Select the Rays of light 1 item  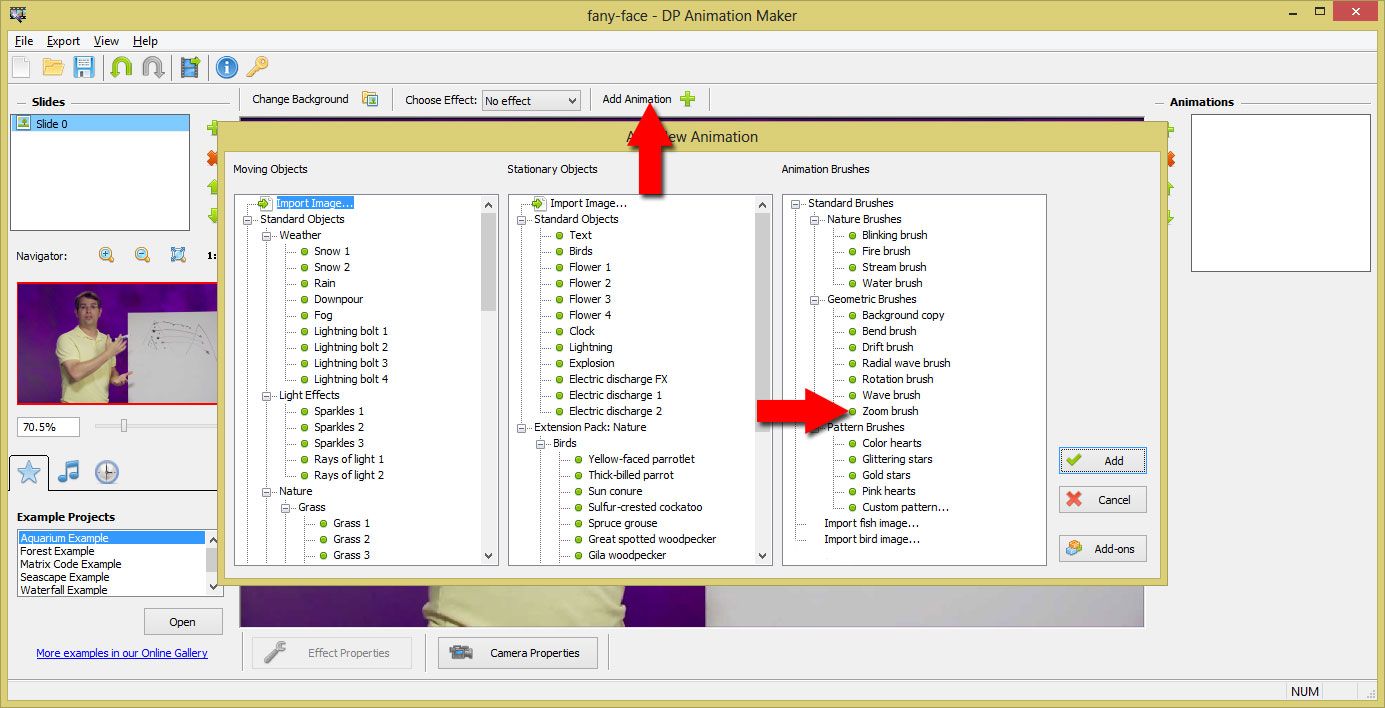click(349, 459)
